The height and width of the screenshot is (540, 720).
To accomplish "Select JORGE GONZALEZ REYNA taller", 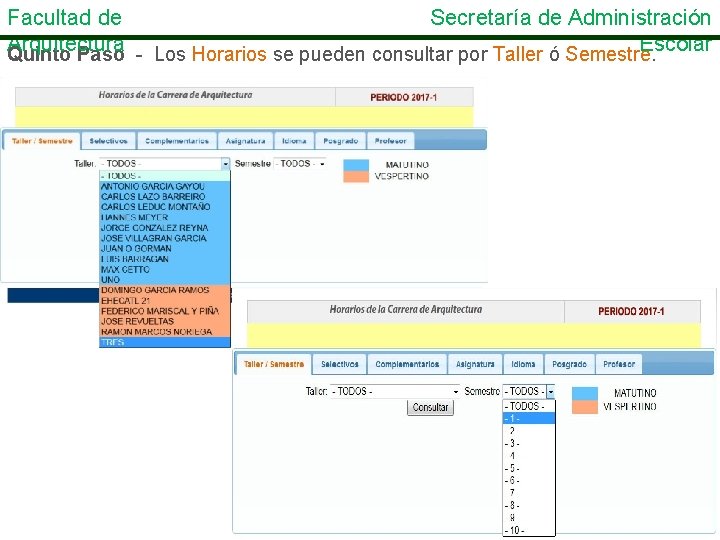I will [164, 228].
